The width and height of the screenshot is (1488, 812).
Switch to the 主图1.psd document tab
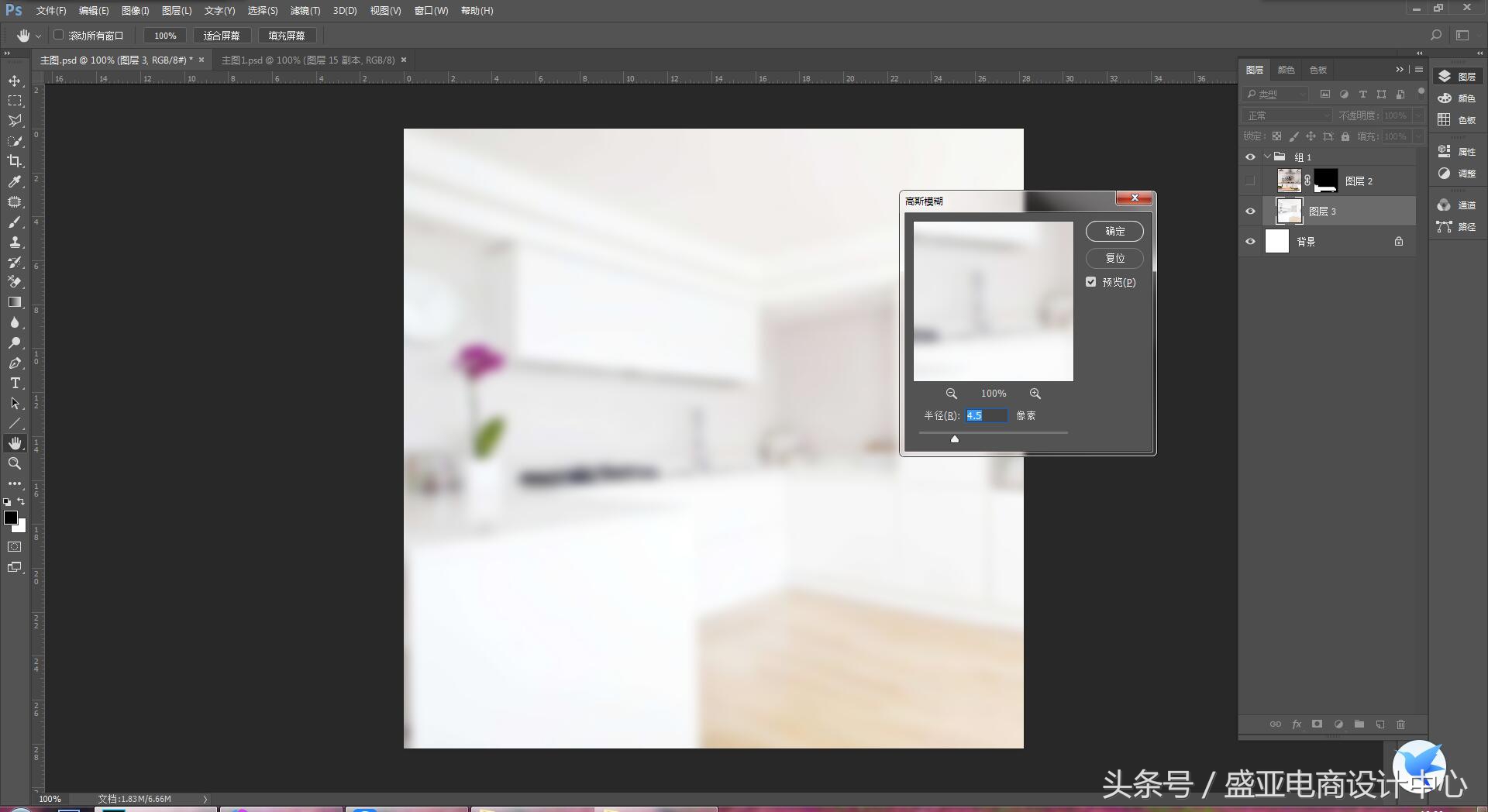(x=308, y=60)
